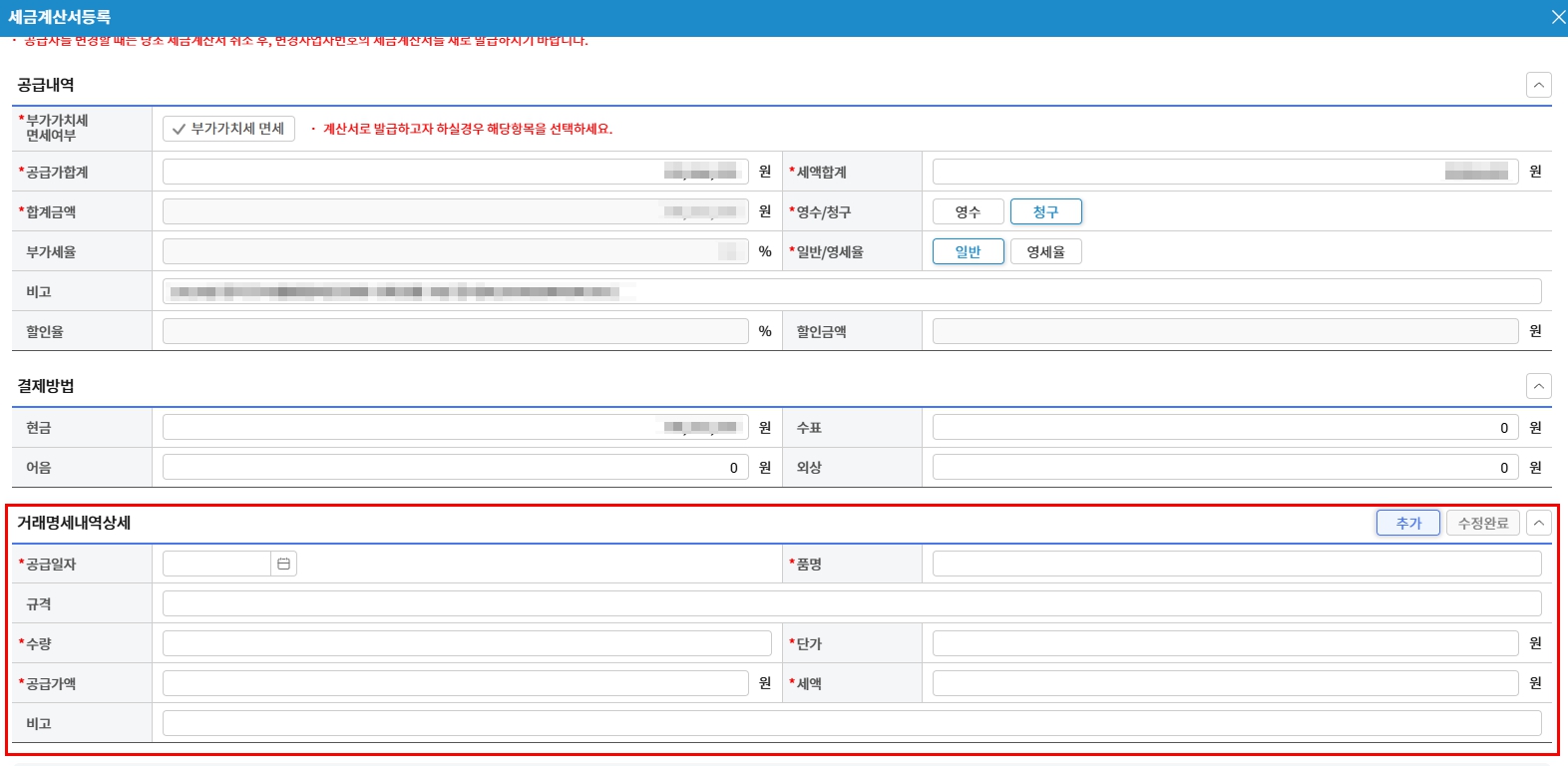Click the 공급일자 date input
1568x766 pixels.
click(217, 565)
